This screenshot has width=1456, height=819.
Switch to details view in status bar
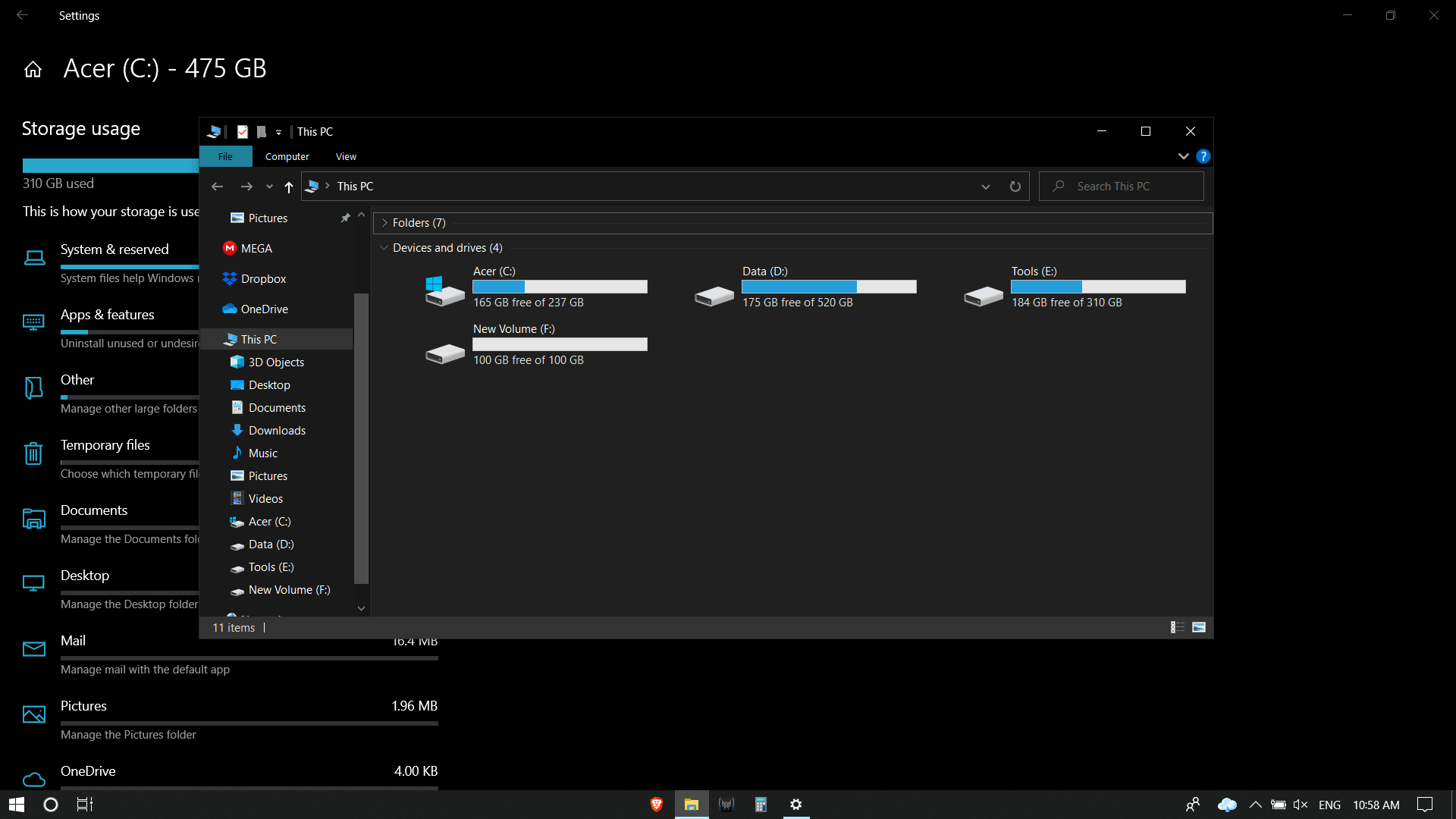pos(1177,627)
